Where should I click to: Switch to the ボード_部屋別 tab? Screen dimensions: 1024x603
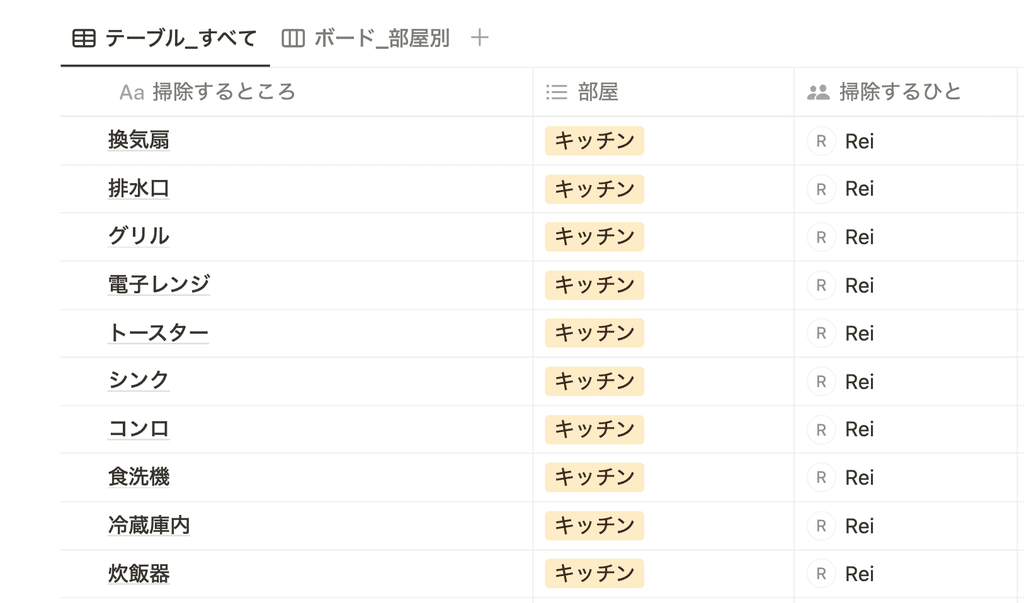(x=366, y=39)
